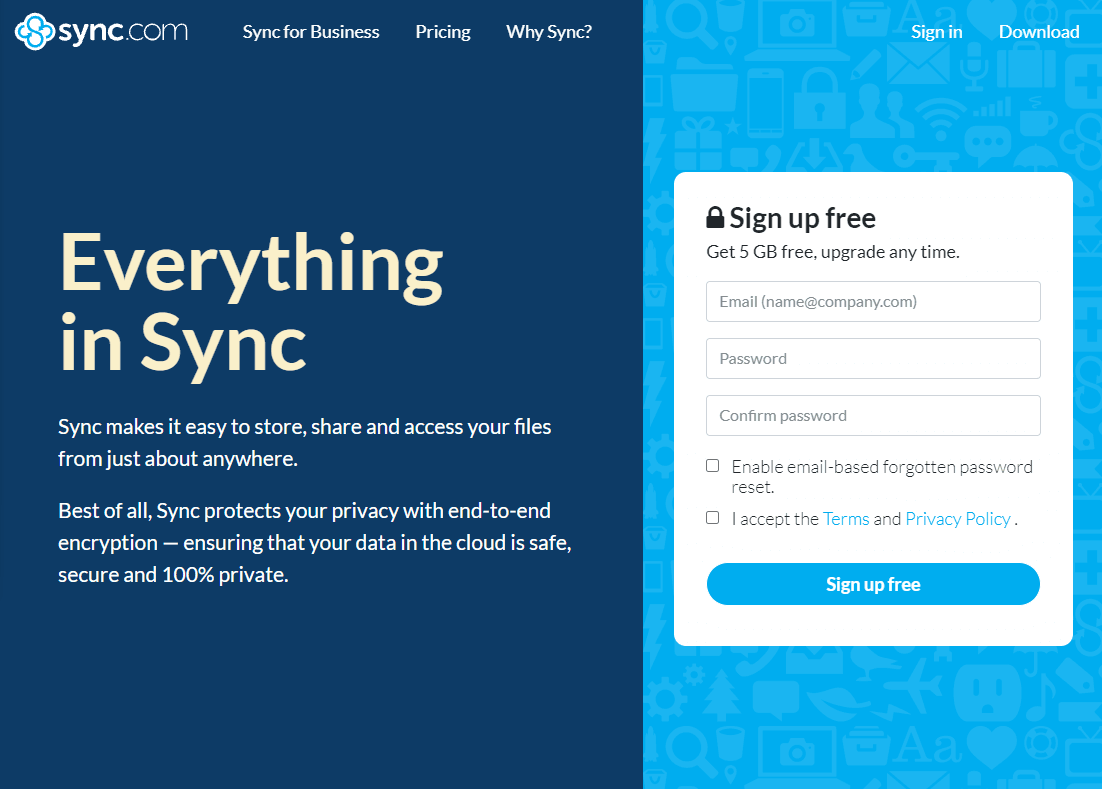Image resolution: width=1102 pixels, height=789 pixels.
Task: Click the microphone icon in the background pattern
Action: coord(974,64)
